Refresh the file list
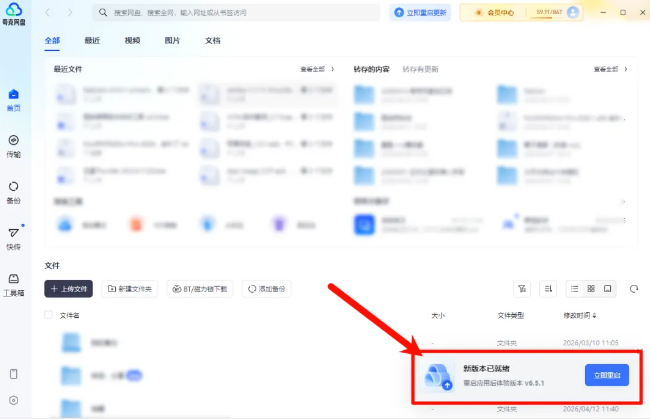 click(634, 289)
